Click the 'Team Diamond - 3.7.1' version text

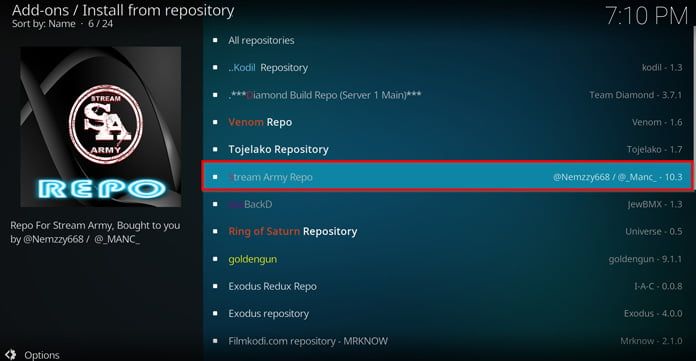pyautogui.click(x=636, y=95)
